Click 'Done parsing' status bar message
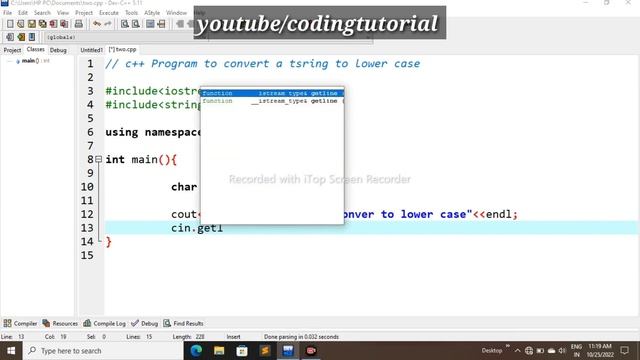 point(301,337)
